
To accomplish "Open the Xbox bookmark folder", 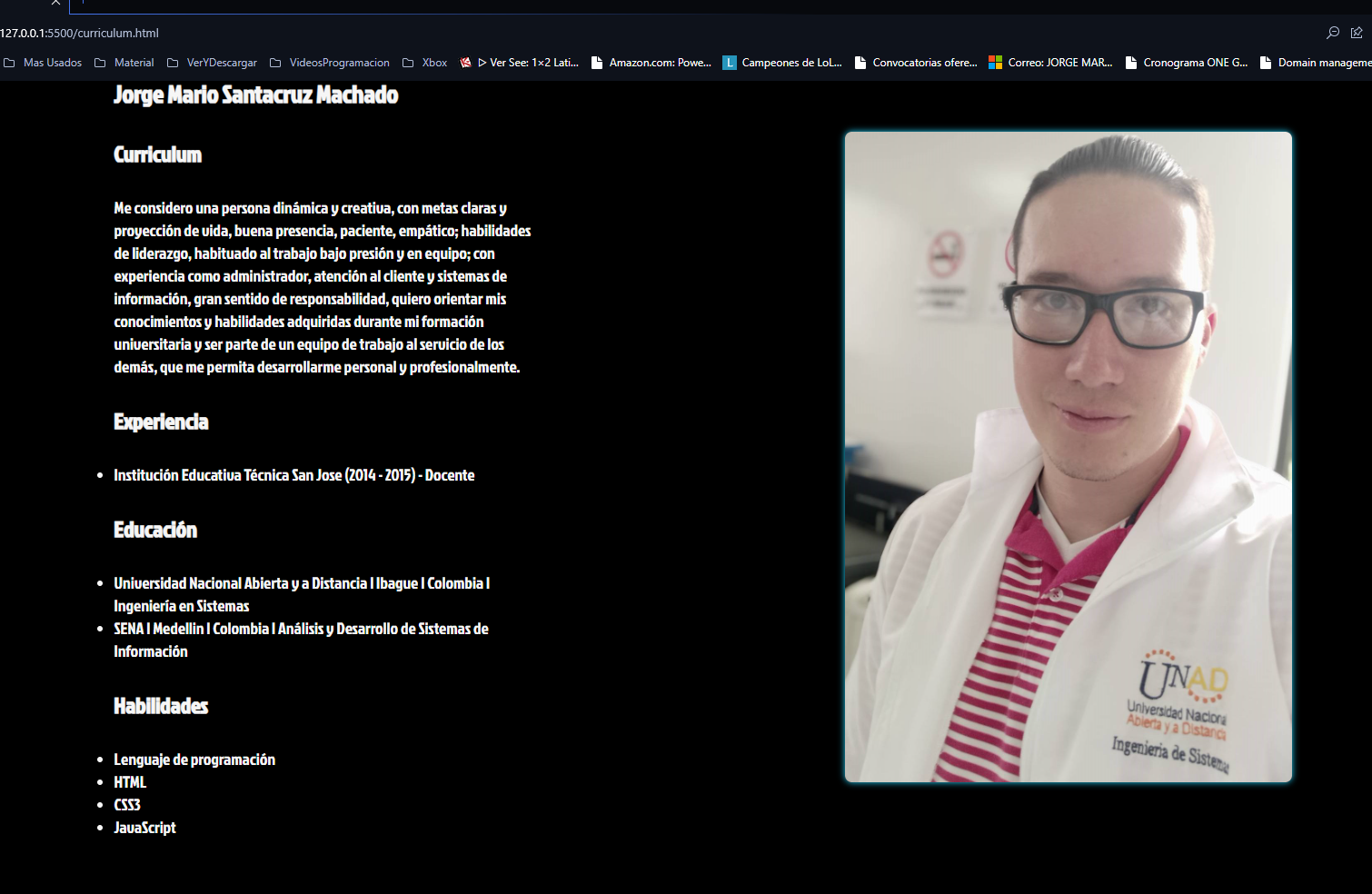I will coord(425,63).
